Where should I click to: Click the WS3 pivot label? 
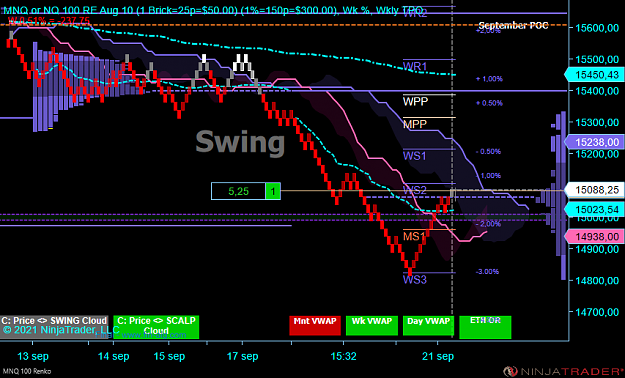click(415, 280)
